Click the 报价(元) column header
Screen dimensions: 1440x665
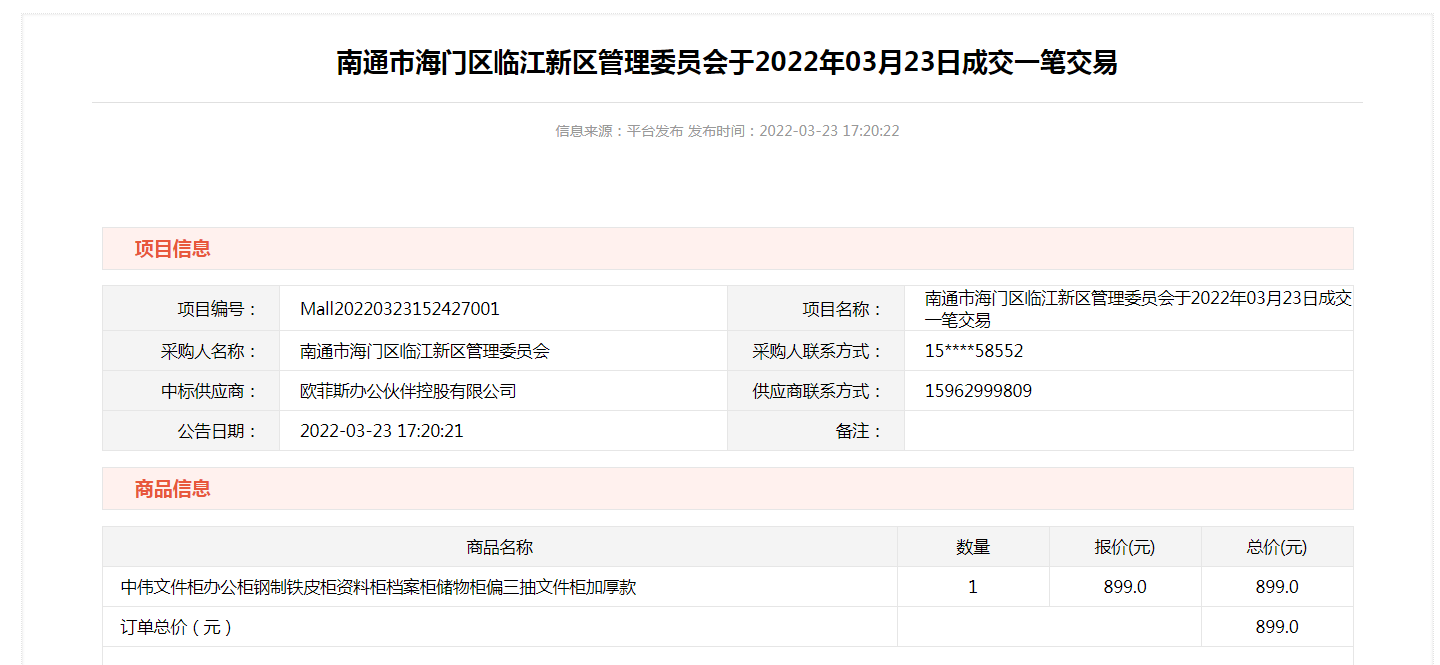click(1125, 547)
